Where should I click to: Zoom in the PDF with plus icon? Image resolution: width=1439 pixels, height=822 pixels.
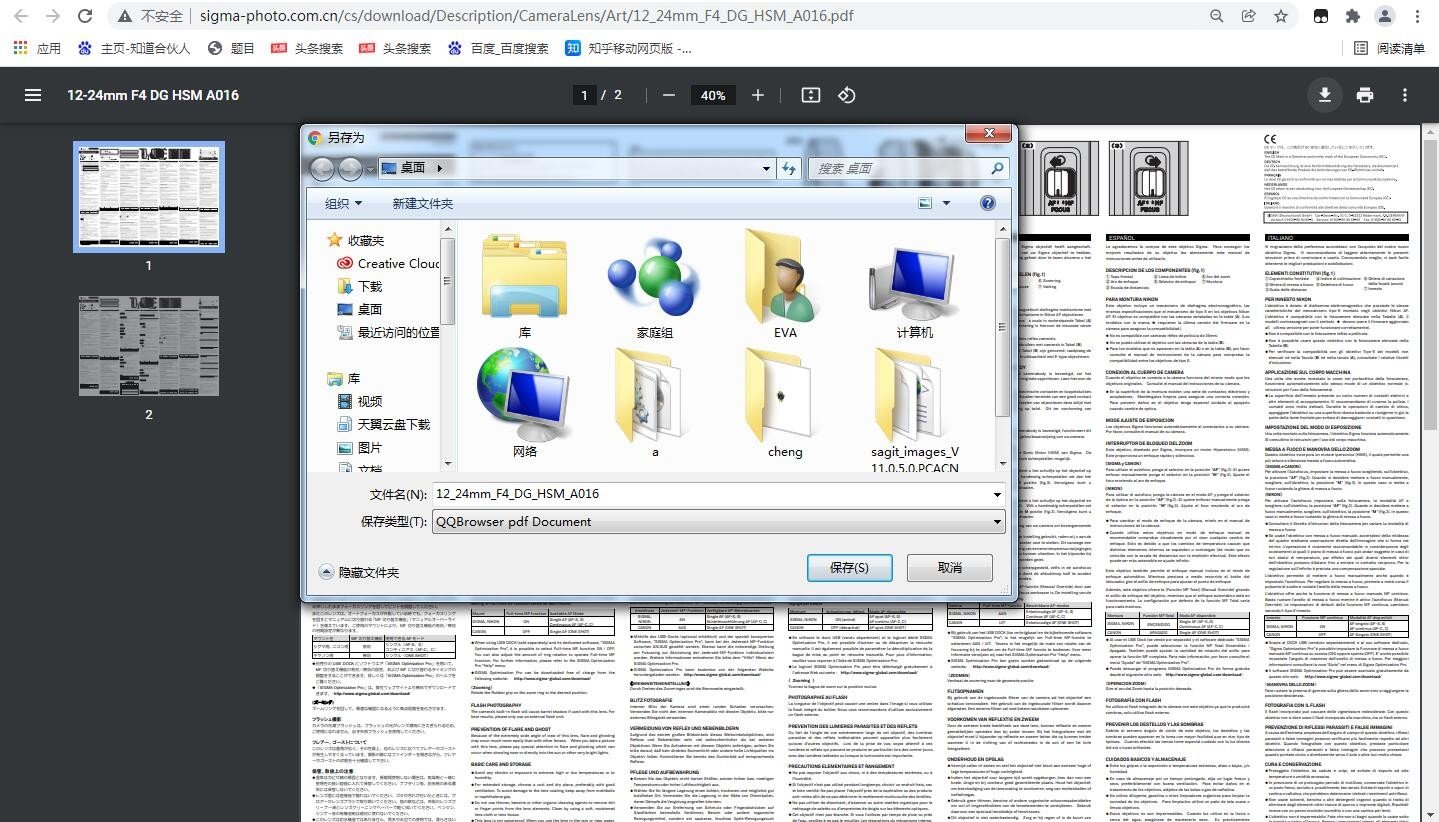click(758, 95)
